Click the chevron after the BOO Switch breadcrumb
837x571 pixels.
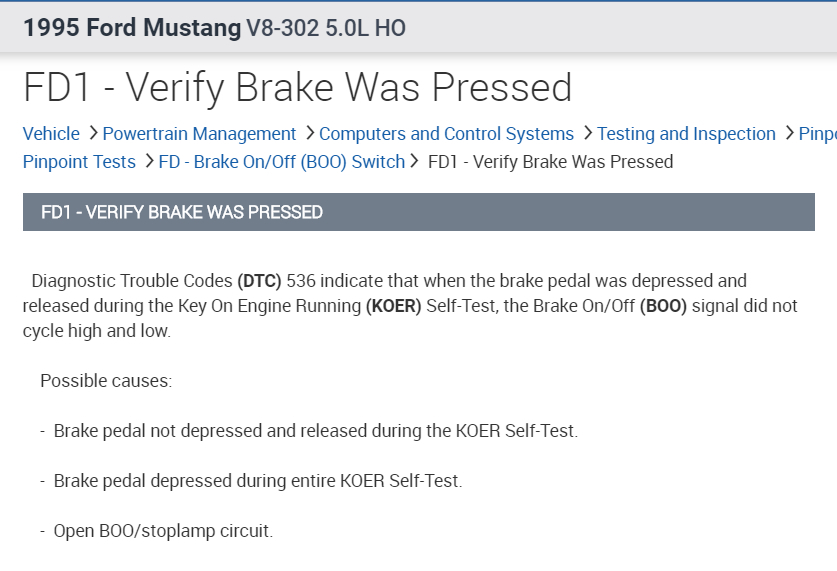pos(415,161)
